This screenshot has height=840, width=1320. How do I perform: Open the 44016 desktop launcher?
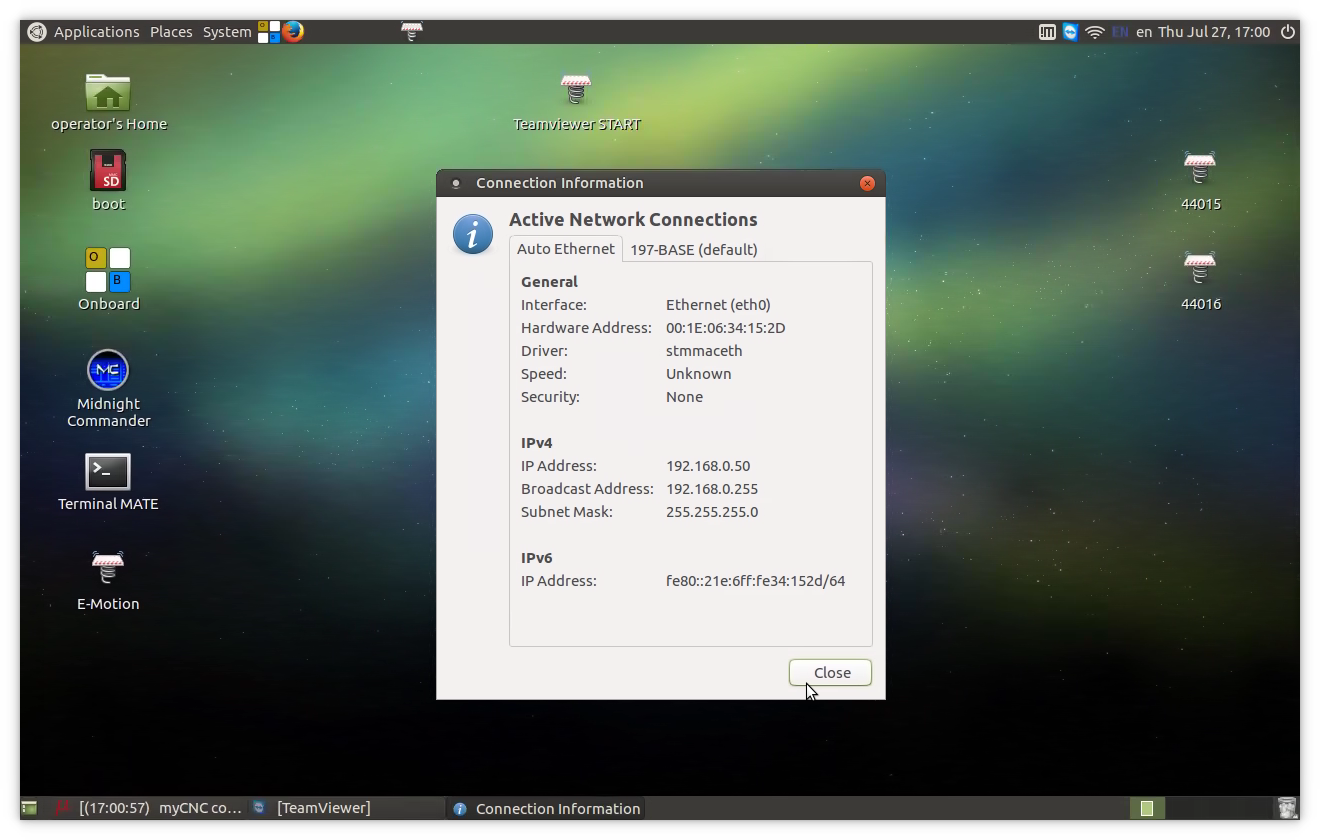click(1200, 269)
